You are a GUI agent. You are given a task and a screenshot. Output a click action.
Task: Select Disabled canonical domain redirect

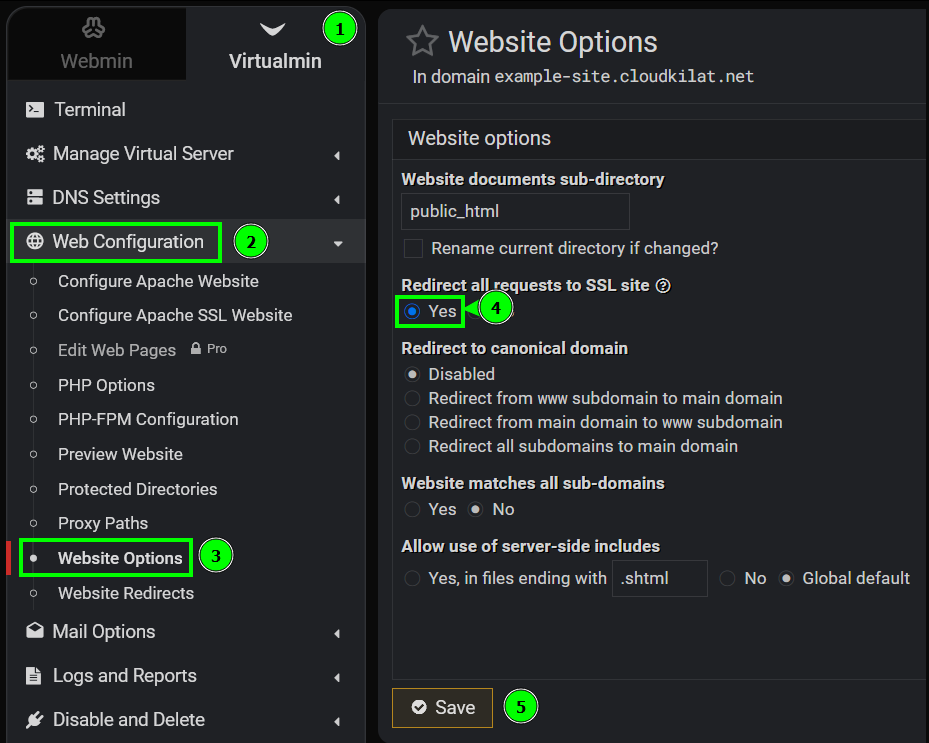pos(412,374)
